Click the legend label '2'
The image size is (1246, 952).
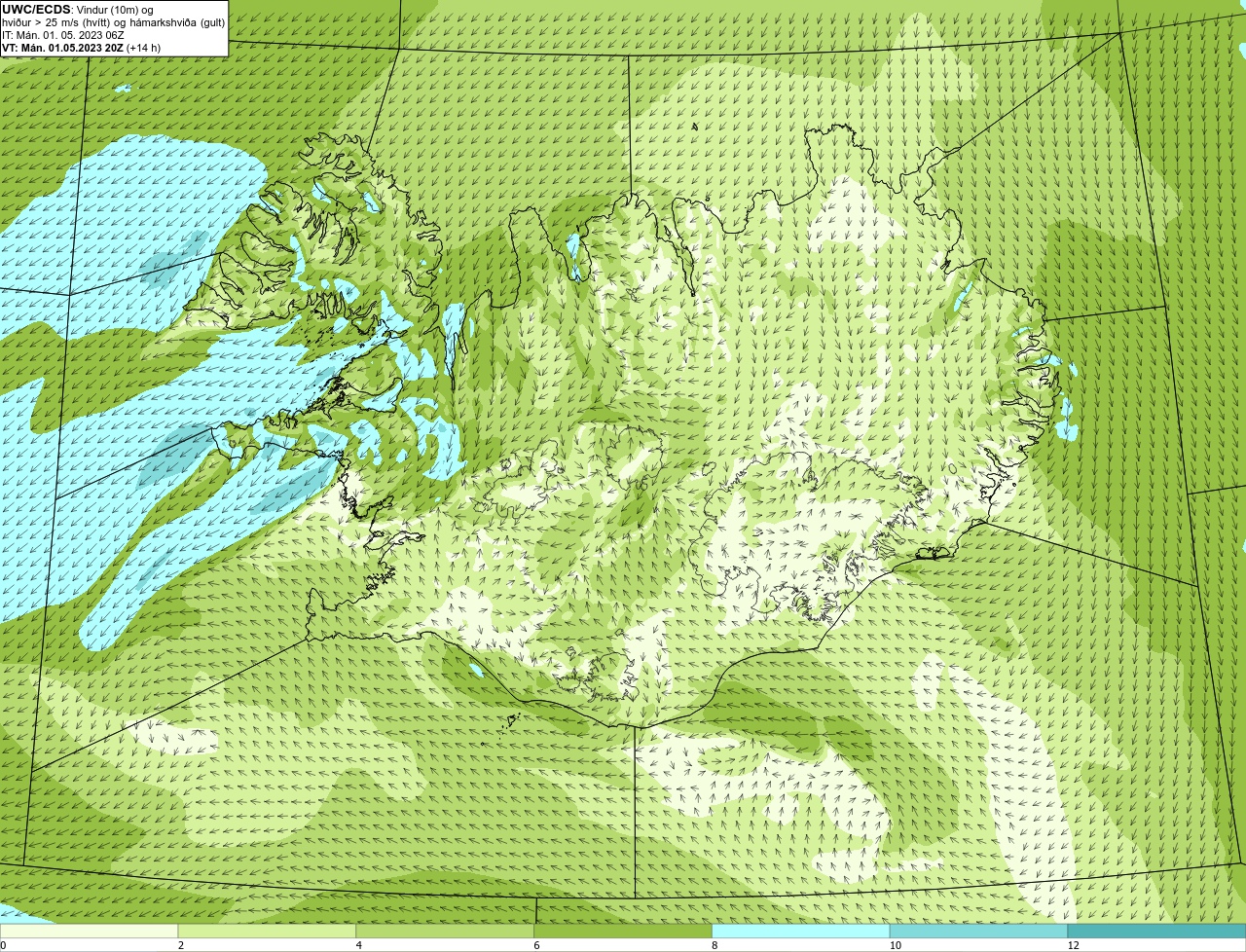[181, 945]
